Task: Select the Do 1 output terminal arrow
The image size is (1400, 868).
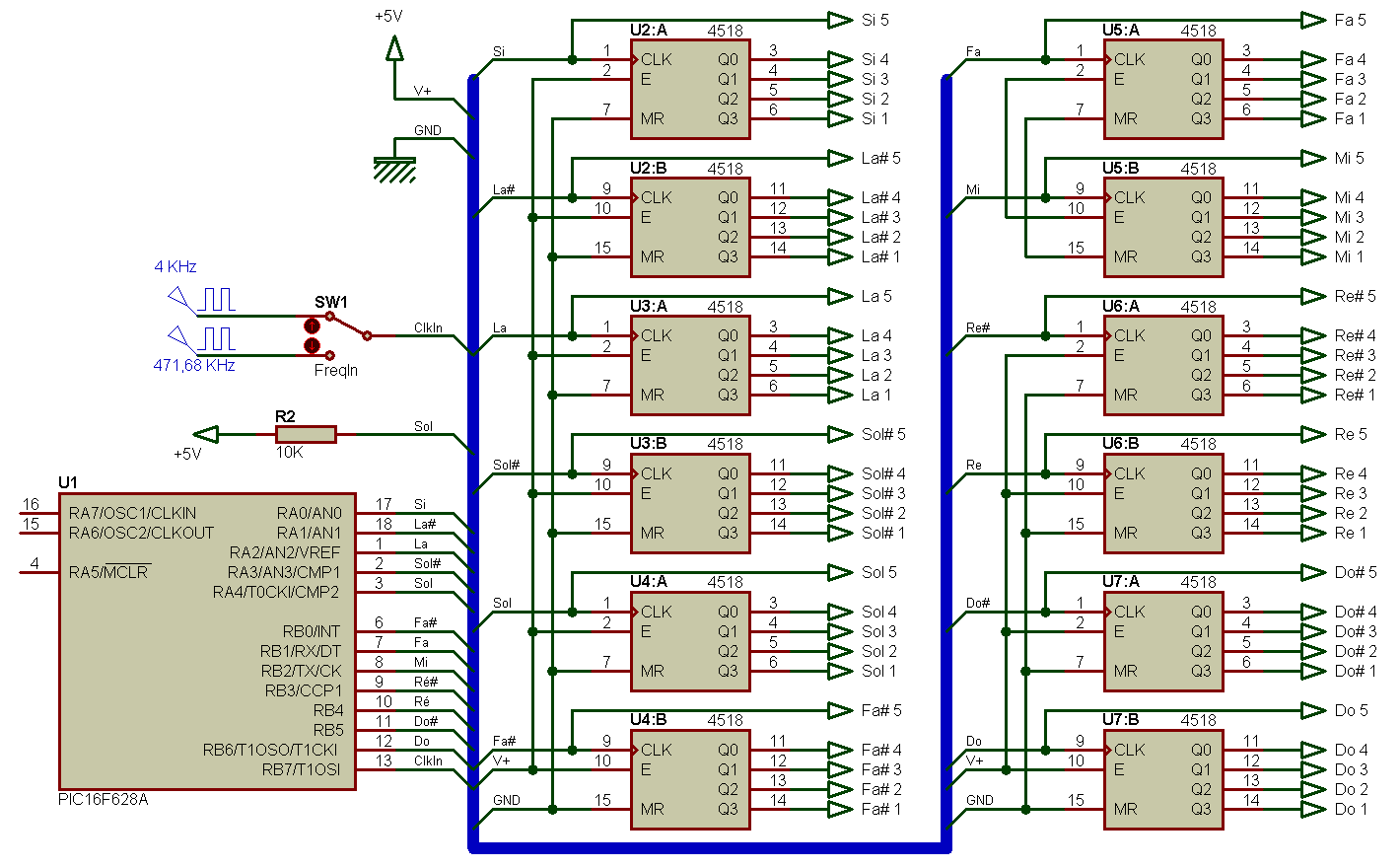Action: 1312,809
